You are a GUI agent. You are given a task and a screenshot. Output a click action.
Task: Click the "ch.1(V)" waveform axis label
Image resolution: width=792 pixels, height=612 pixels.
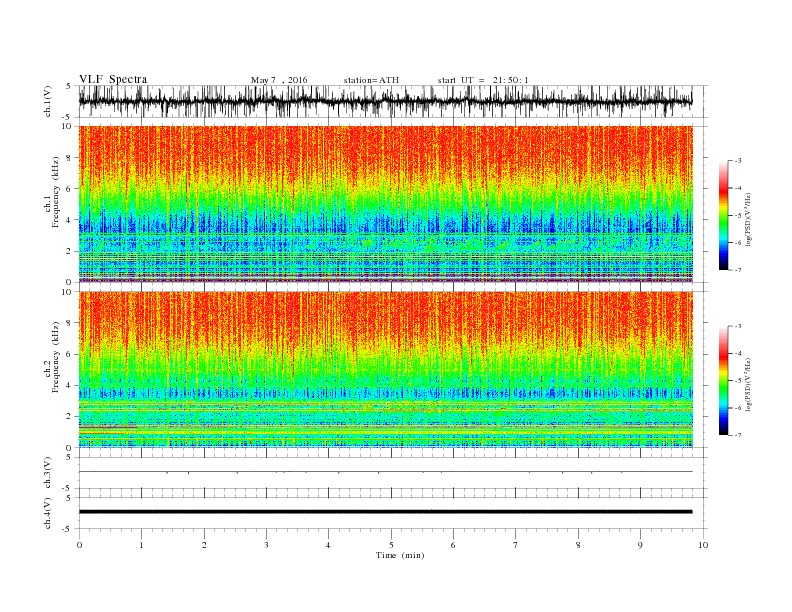click(48, 101)
